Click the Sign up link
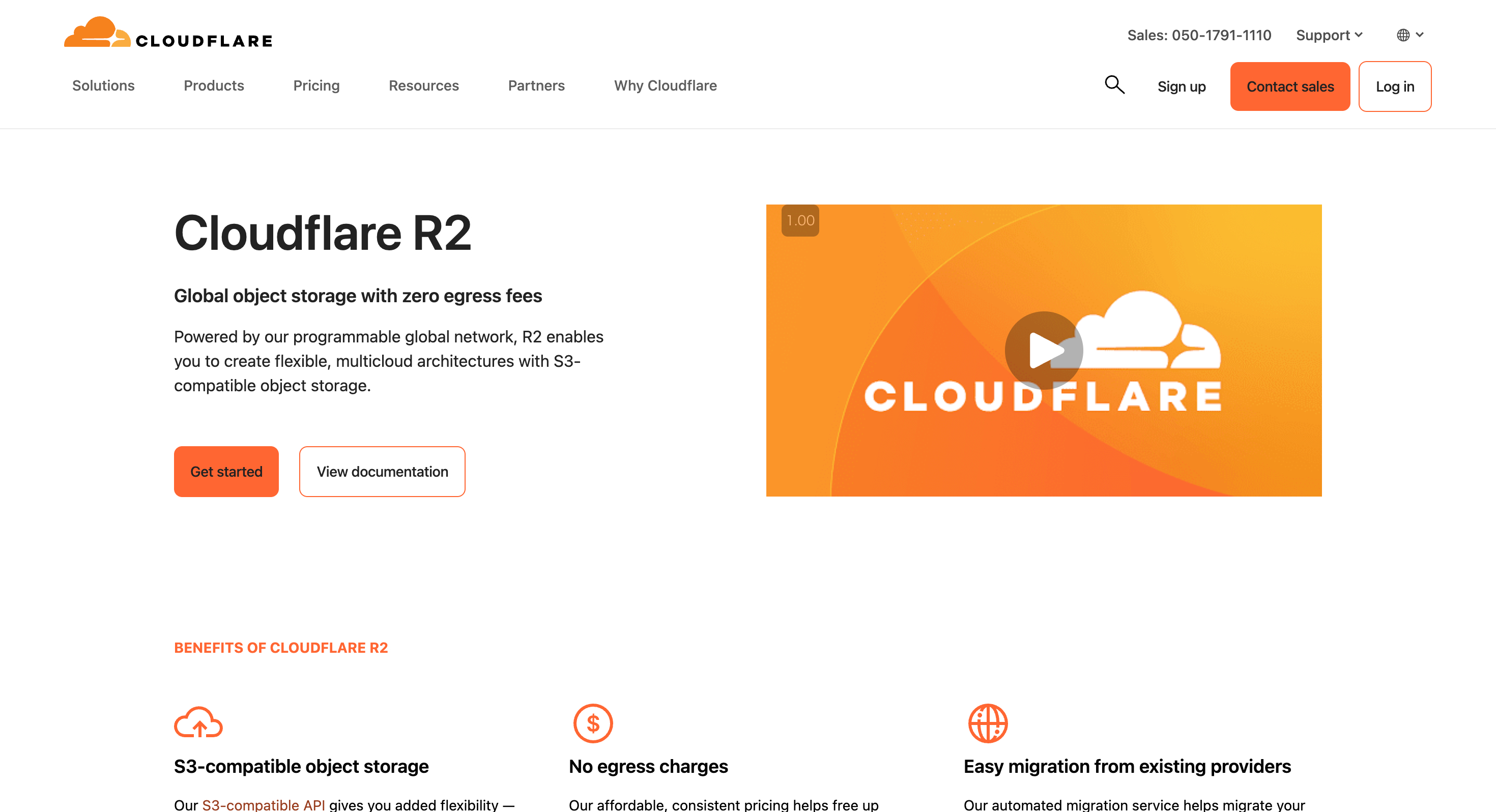 tap(1181, 86)
